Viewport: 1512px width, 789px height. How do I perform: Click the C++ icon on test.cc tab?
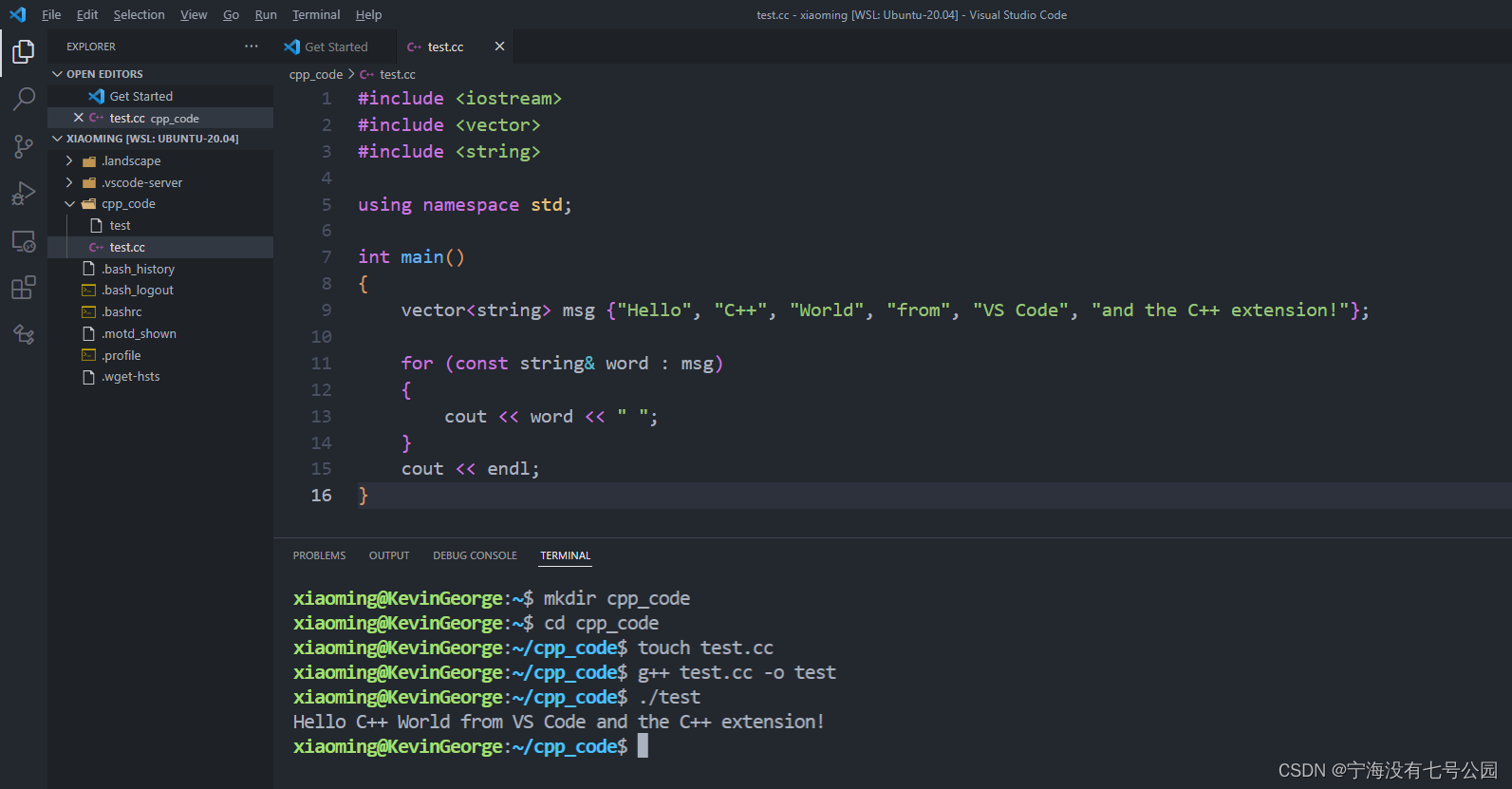click(x=414, y=47)
